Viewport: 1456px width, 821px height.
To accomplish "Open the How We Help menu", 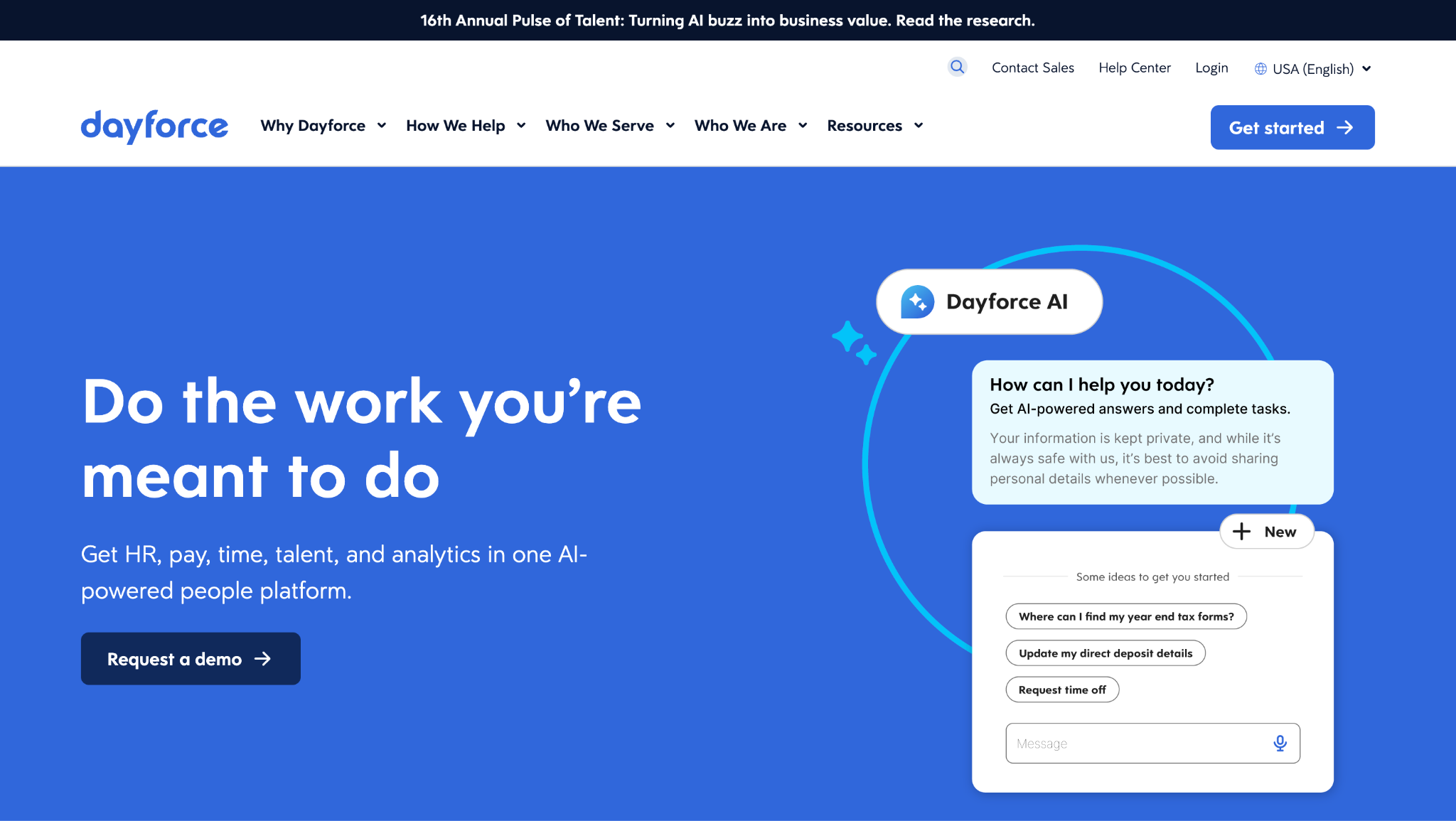I will tap(456, 126).
